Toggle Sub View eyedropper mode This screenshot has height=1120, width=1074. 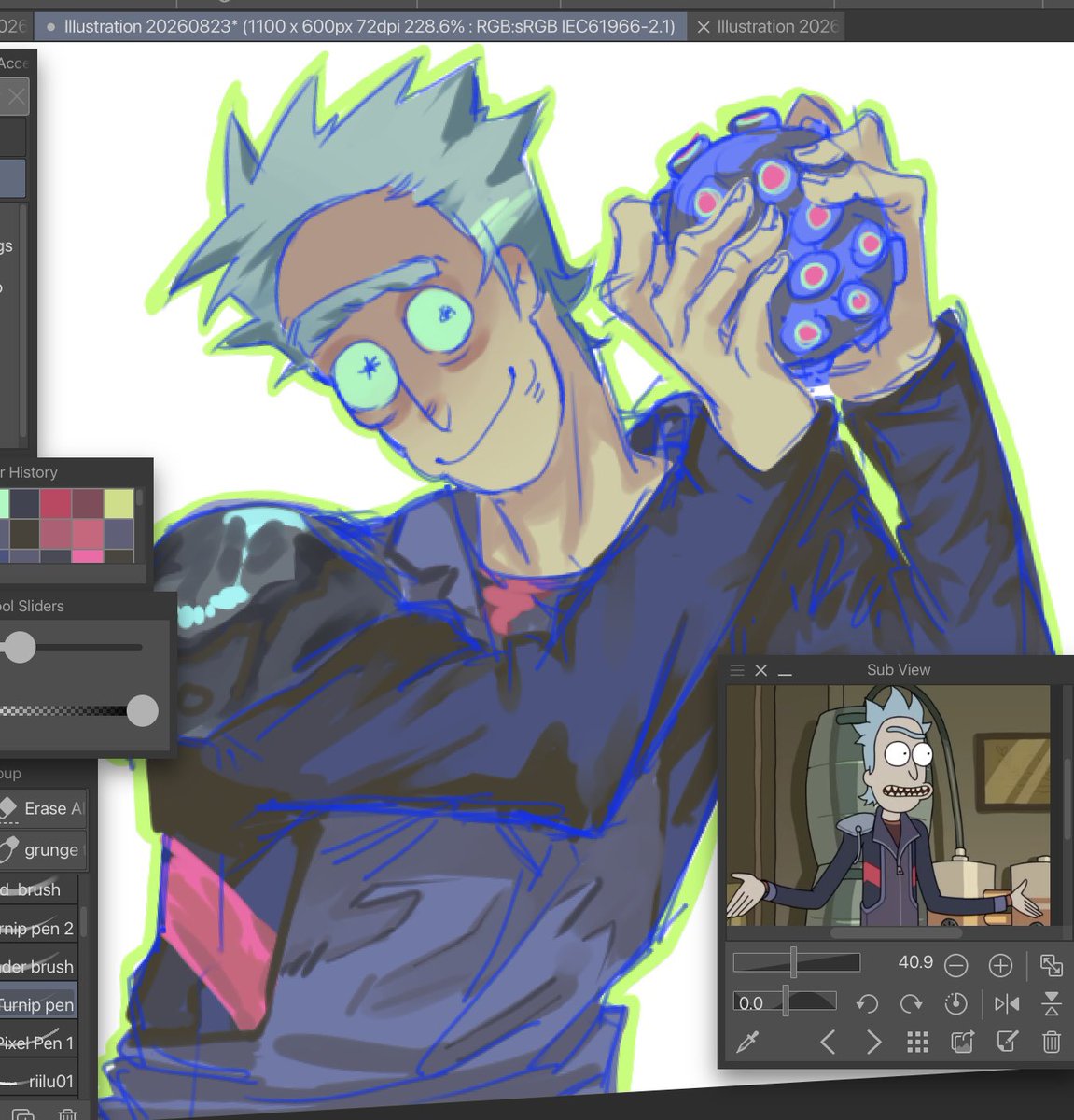(747, 1042)
